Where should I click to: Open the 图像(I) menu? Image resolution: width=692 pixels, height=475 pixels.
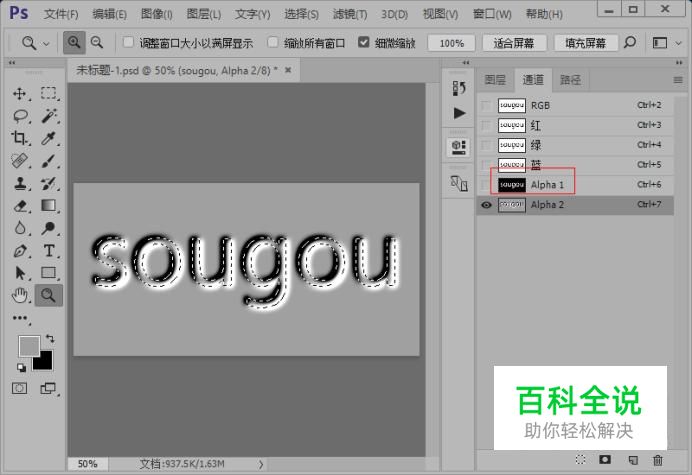(157, 14)
